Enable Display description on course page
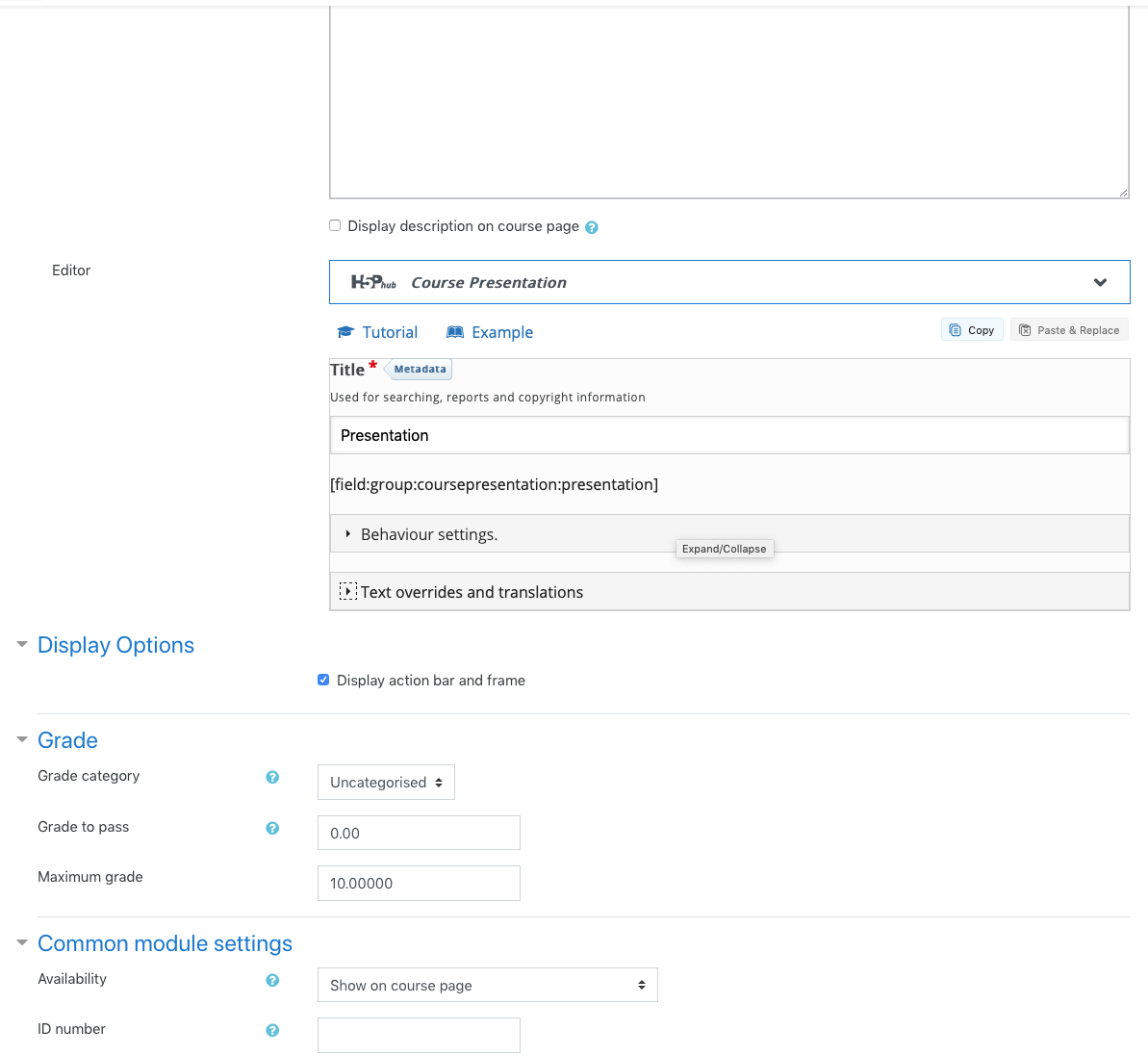Viewport: 1148px width, 1056px height. point(335,225)
